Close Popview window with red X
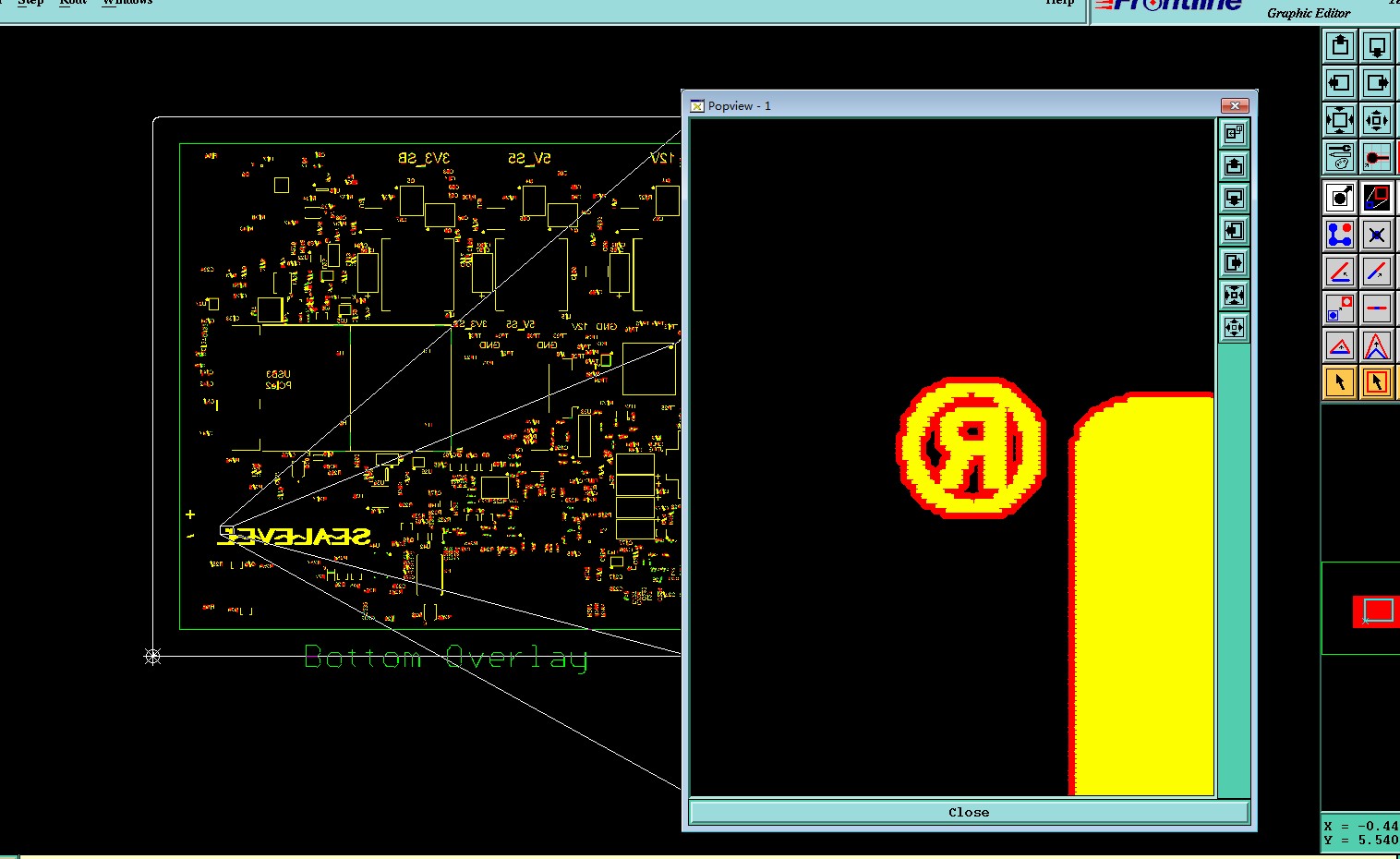The width and height of the screenshot is (1400, 859). pos(1235,105)
